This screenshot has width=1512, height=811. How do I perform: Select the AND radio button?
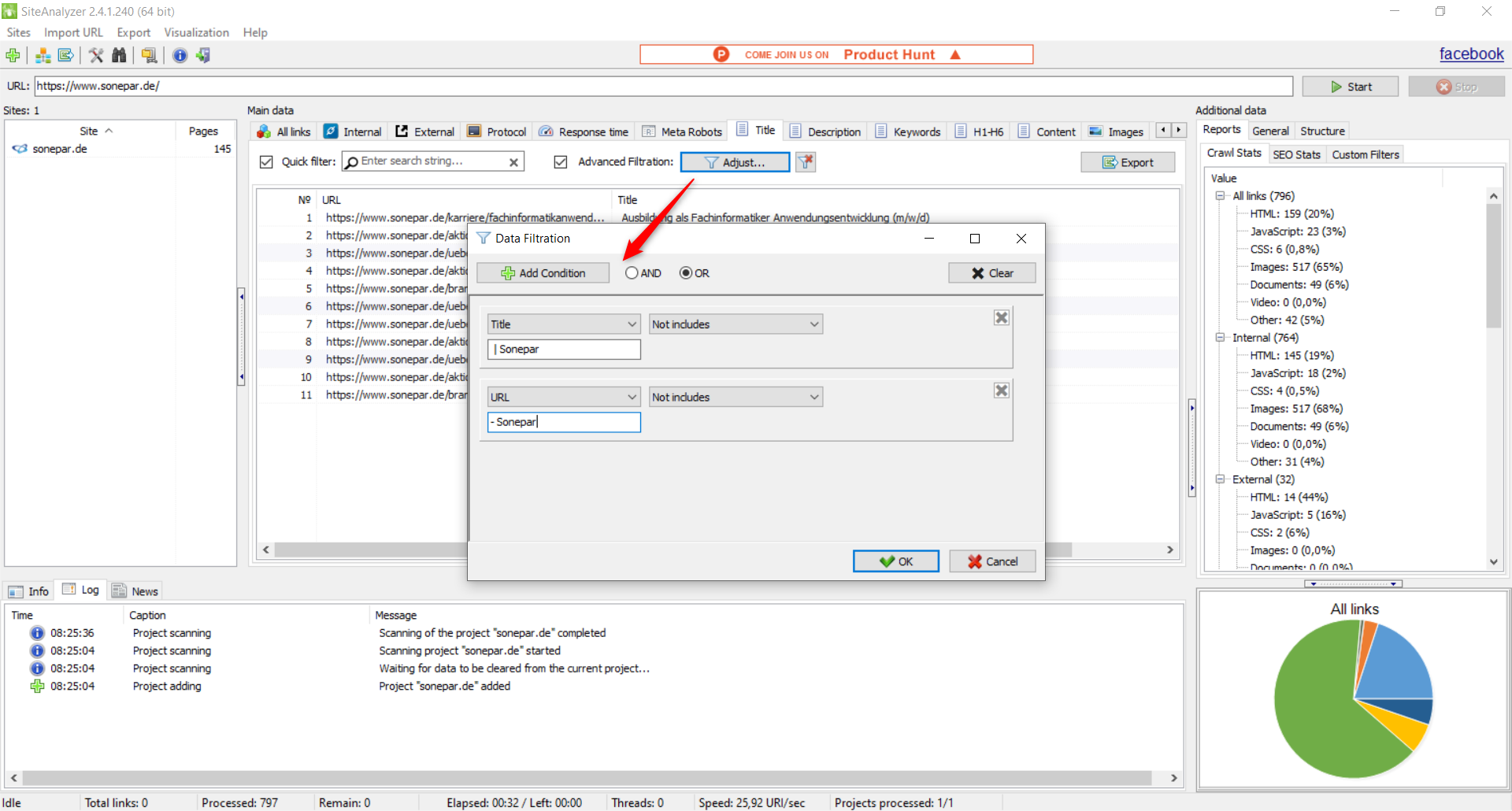tap(632, 273)
